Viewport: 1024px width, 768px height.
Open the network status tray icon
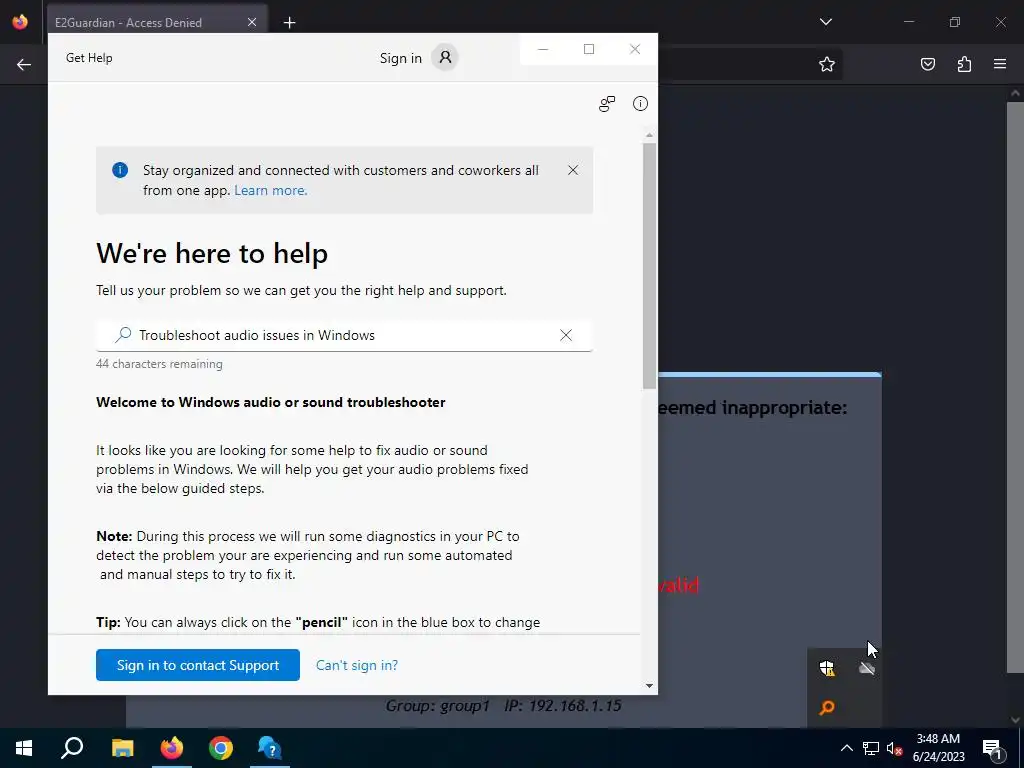871,748
